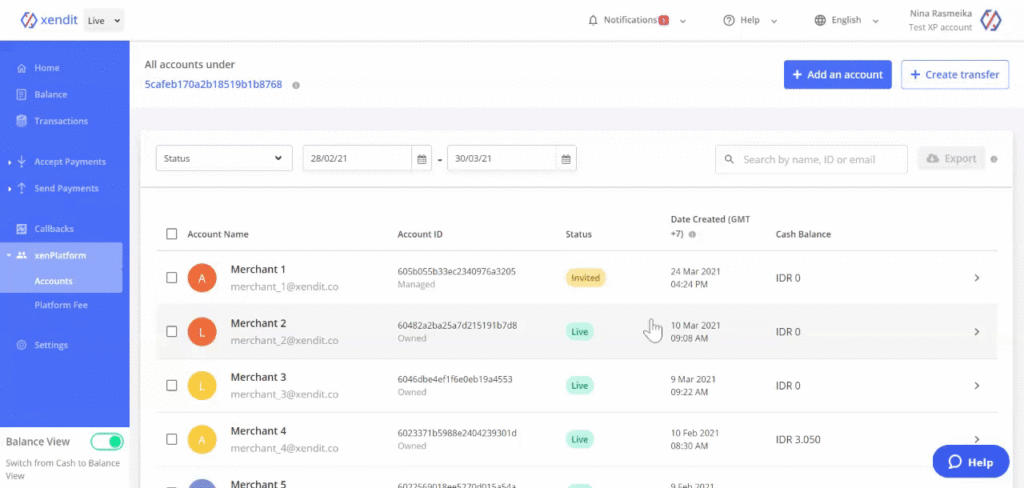Click Merchant 3 avatar circle

(202, 385)
